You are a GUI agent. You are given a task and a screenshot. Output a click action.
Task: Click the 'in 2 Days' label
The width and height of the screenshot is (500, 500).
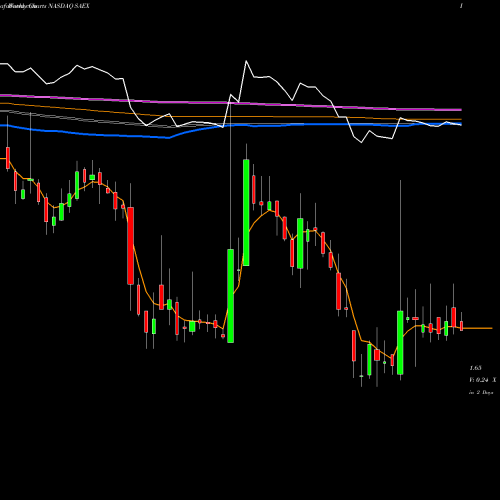point(481,392)
